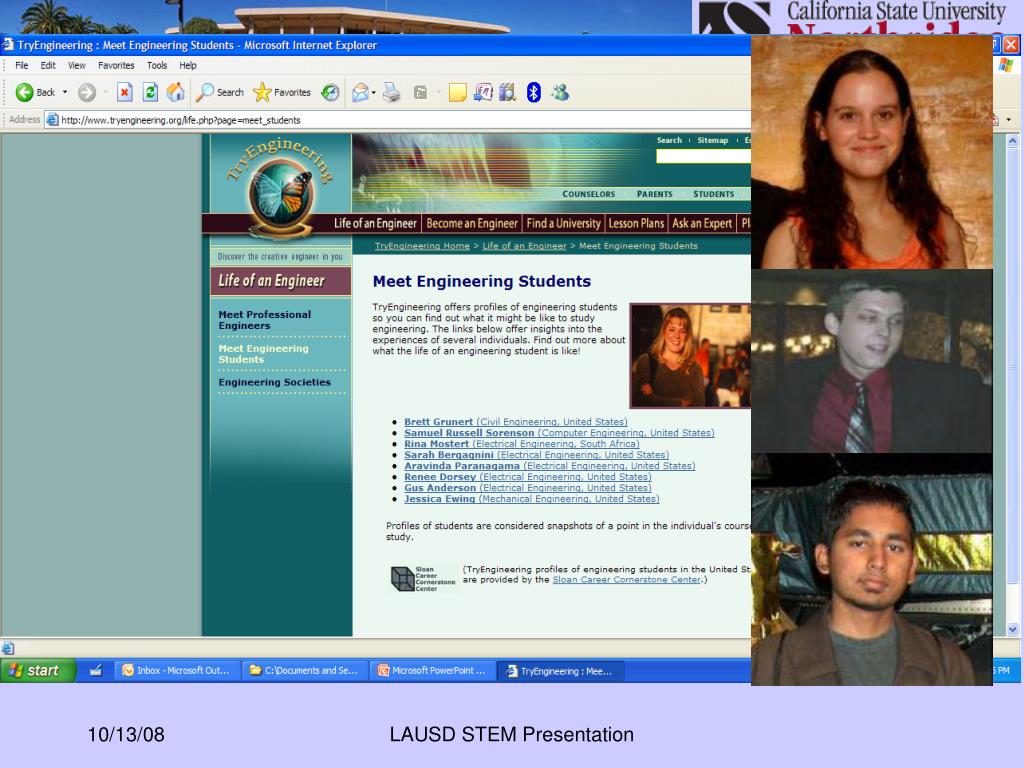
Task: Open Engineering Societies sidebar link
Action: pos(274,382)
